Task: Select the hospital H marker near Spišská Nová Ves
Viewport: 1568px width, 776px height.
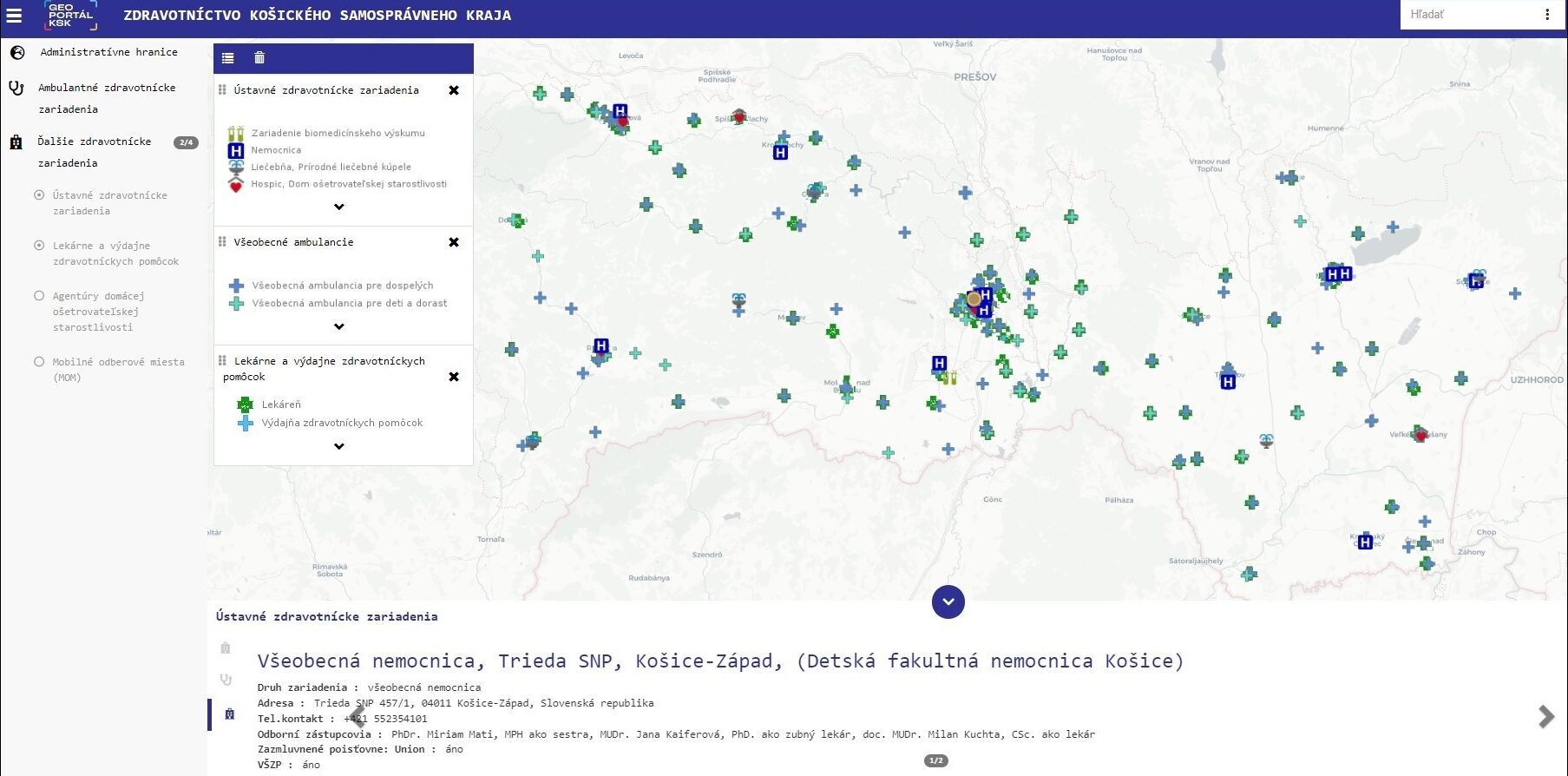Action: 620,111
